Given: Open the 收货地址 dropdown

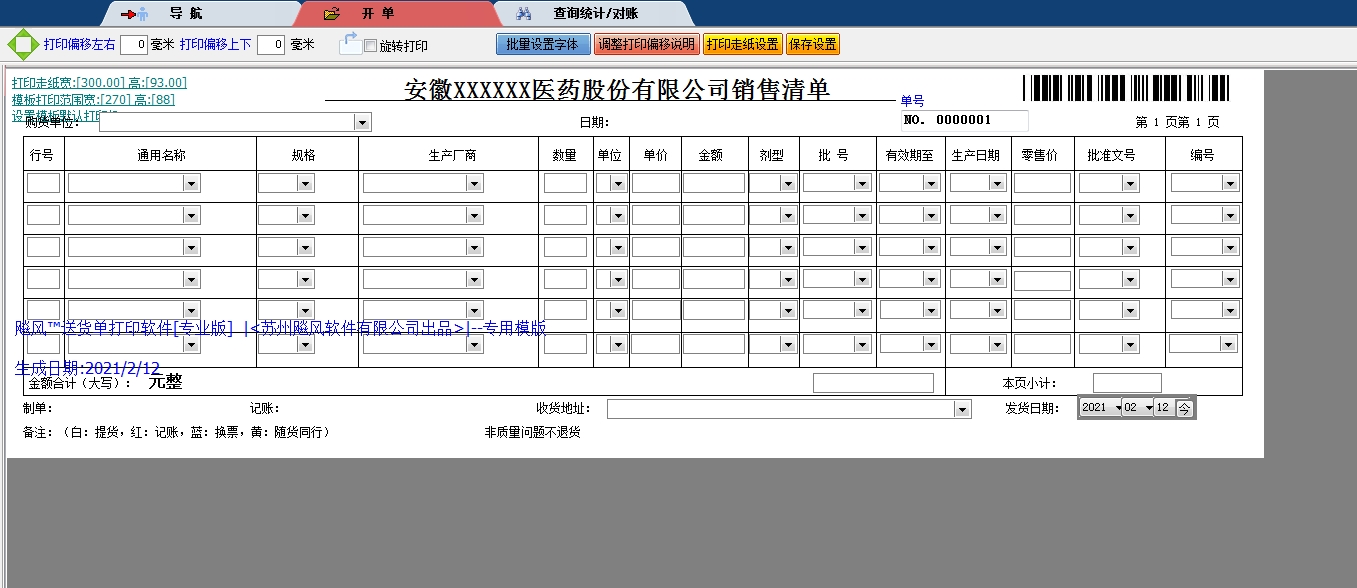Looking at the screenshot, I should pos(961,408).
